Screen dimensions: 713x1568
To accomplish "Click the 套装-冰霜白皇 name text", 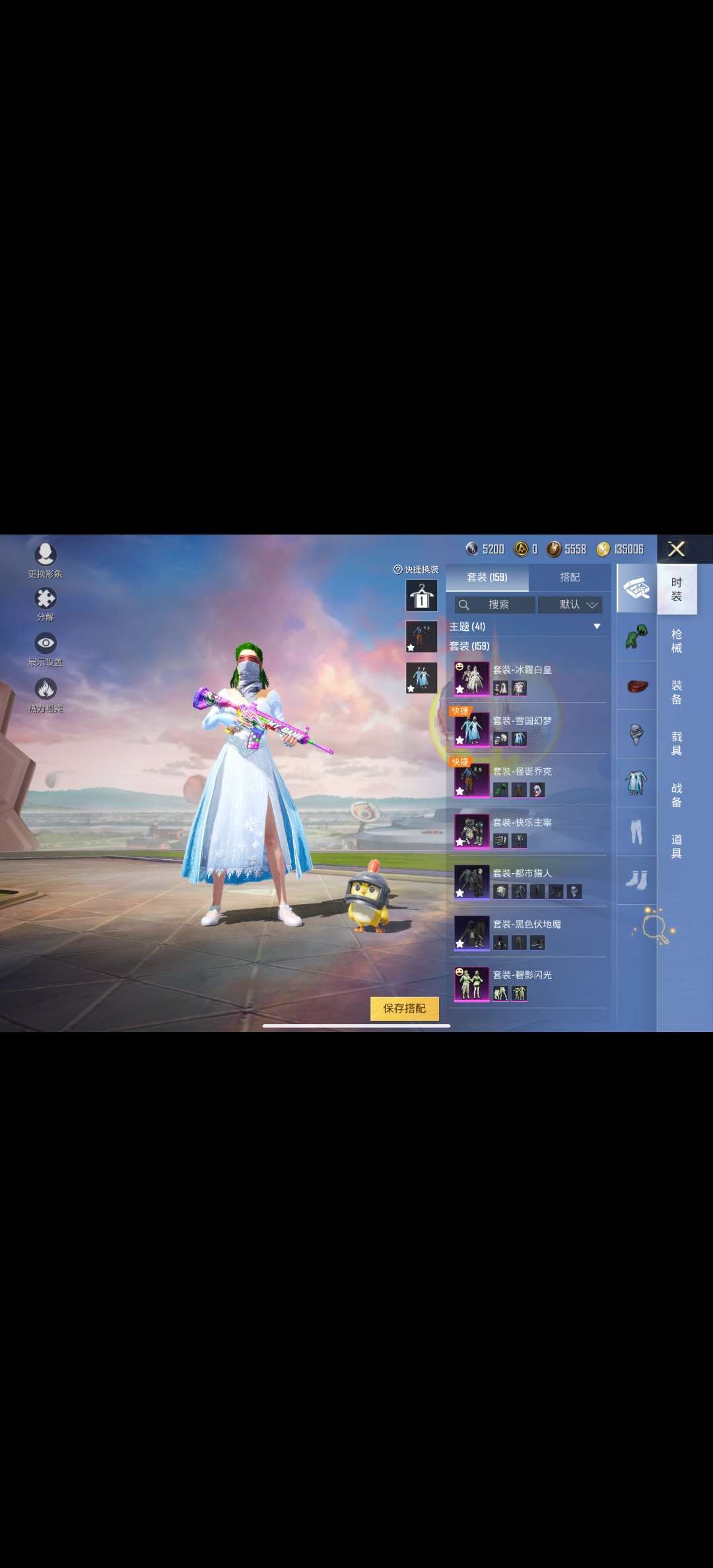I will (522, 670).
